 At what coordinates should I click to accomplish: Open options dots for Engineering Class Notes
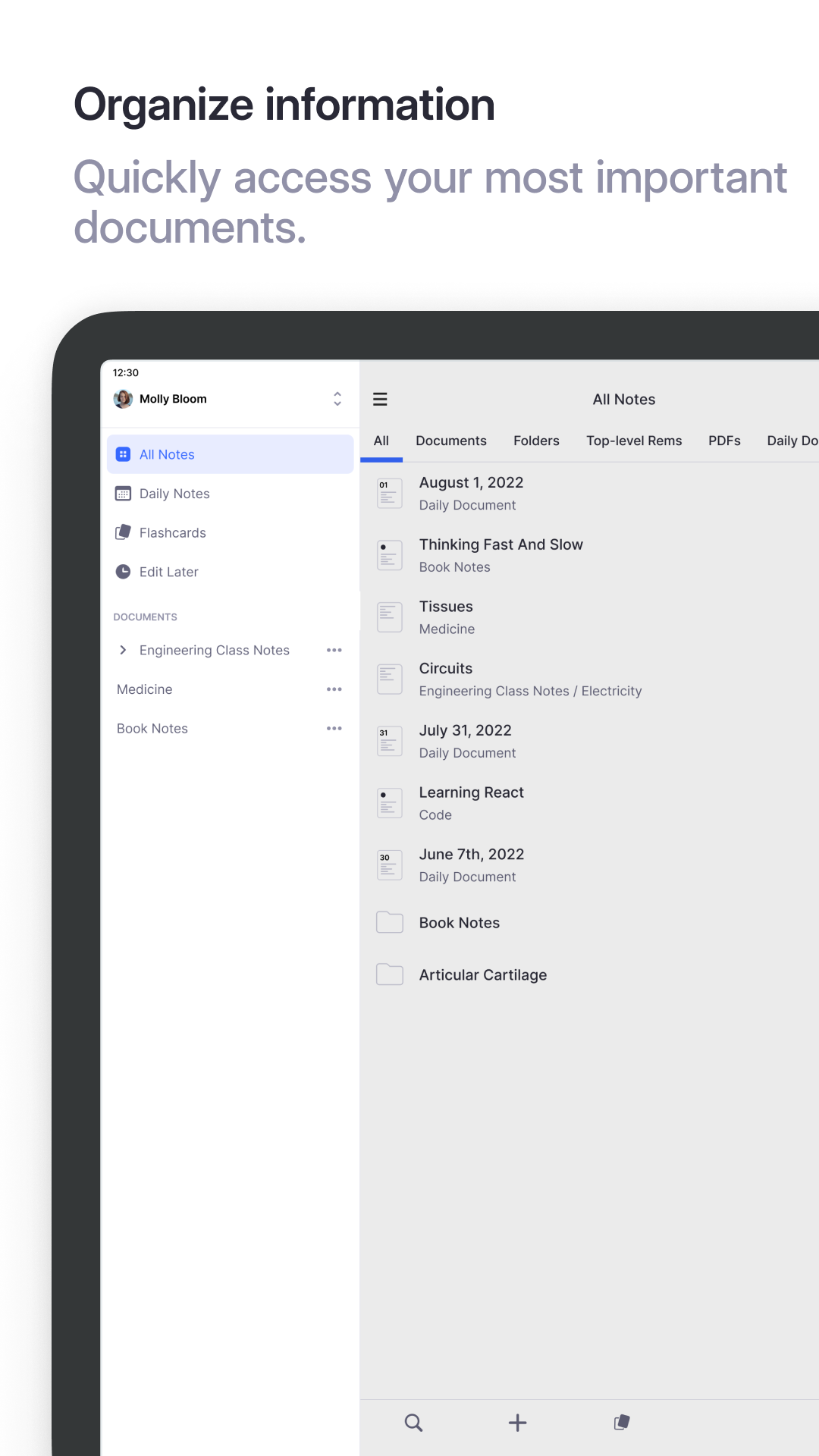point(334,650)
